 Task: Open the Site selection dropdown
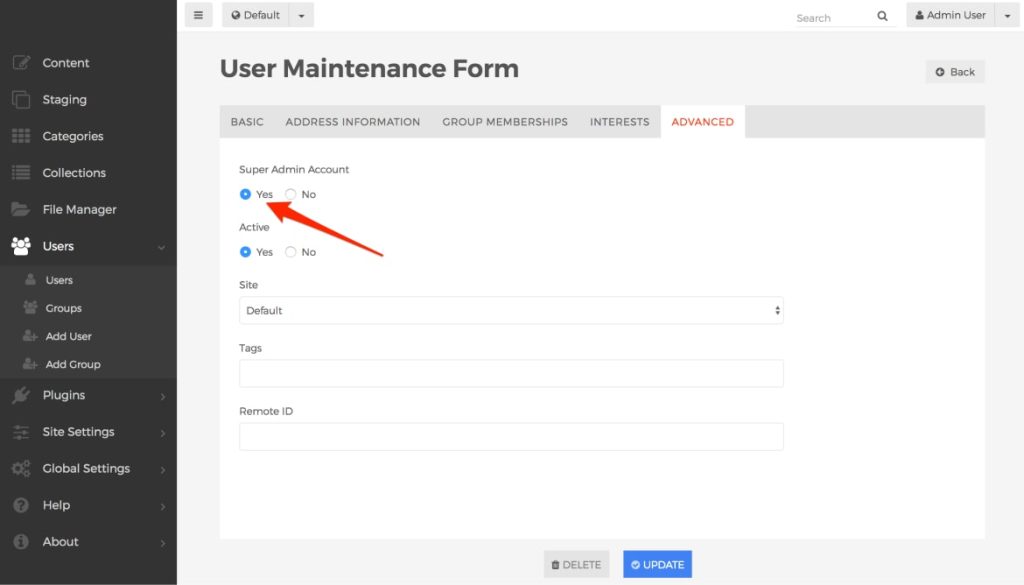[x=511, y=310]
